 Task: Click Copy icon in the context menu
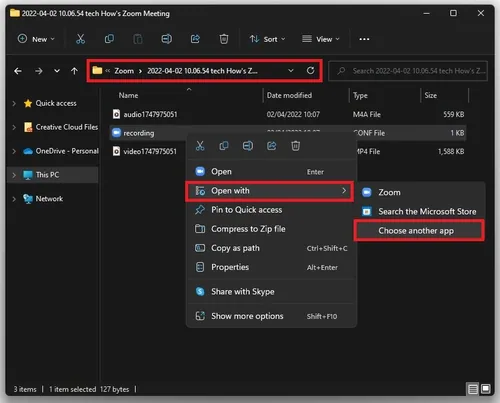click(x=224, y=146)
